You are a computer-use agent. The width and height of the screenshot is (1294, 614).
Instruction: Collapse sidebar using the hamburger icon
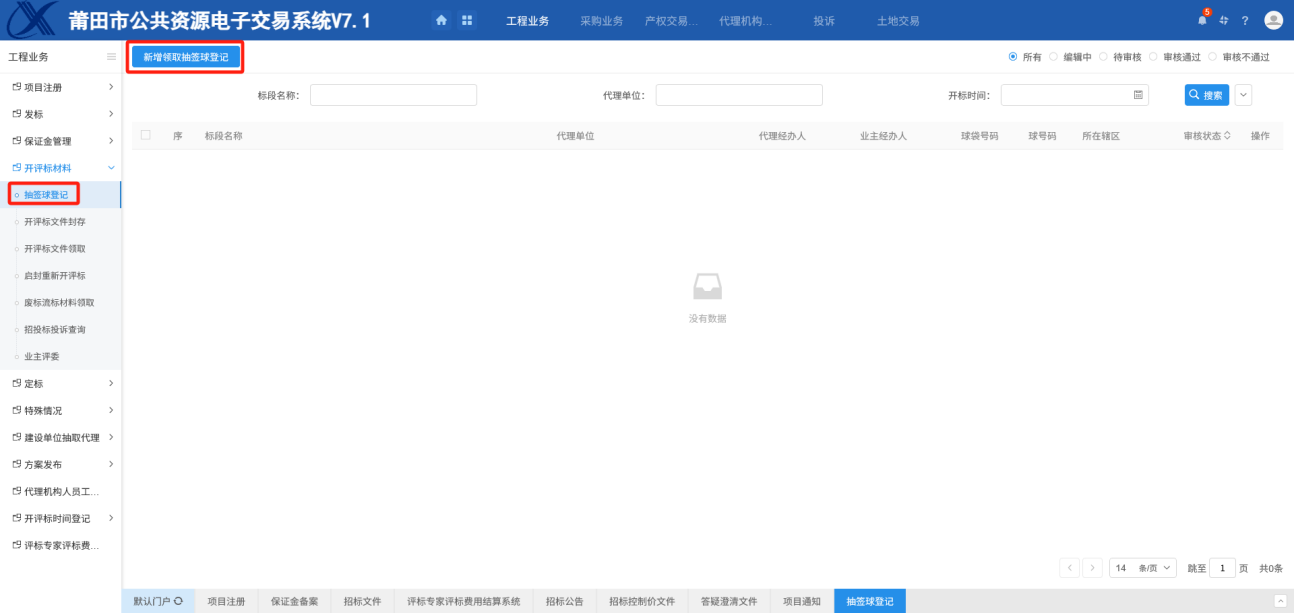(111, 57)
